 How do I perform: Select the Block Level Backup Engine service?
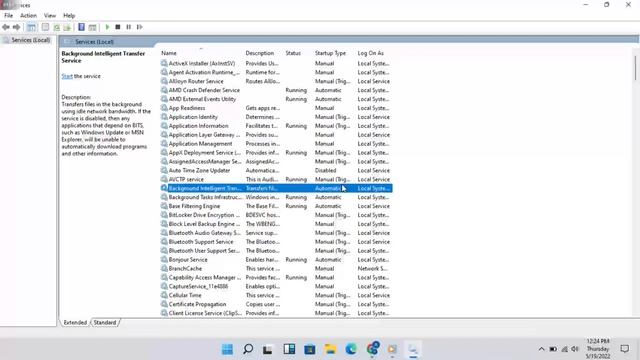(276, 224)
